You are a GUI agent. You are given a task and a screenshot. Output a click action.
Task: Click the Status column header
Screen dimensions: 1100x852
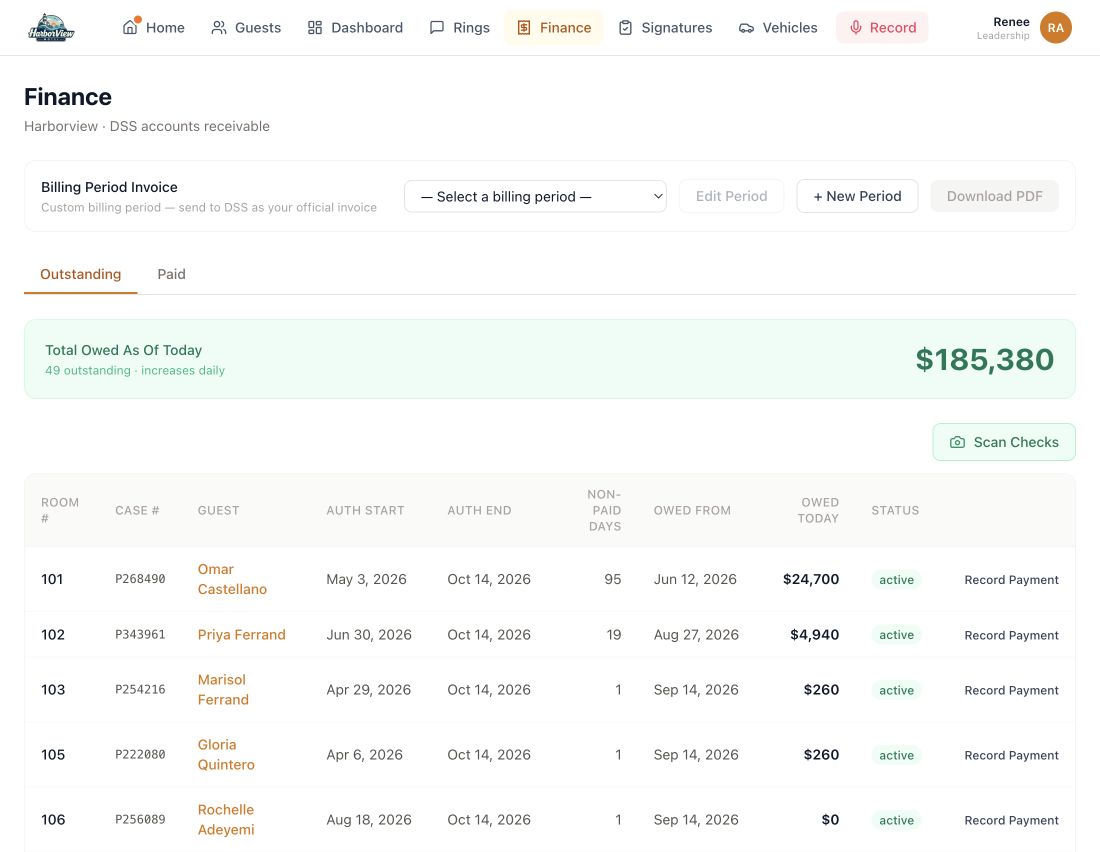895,510
